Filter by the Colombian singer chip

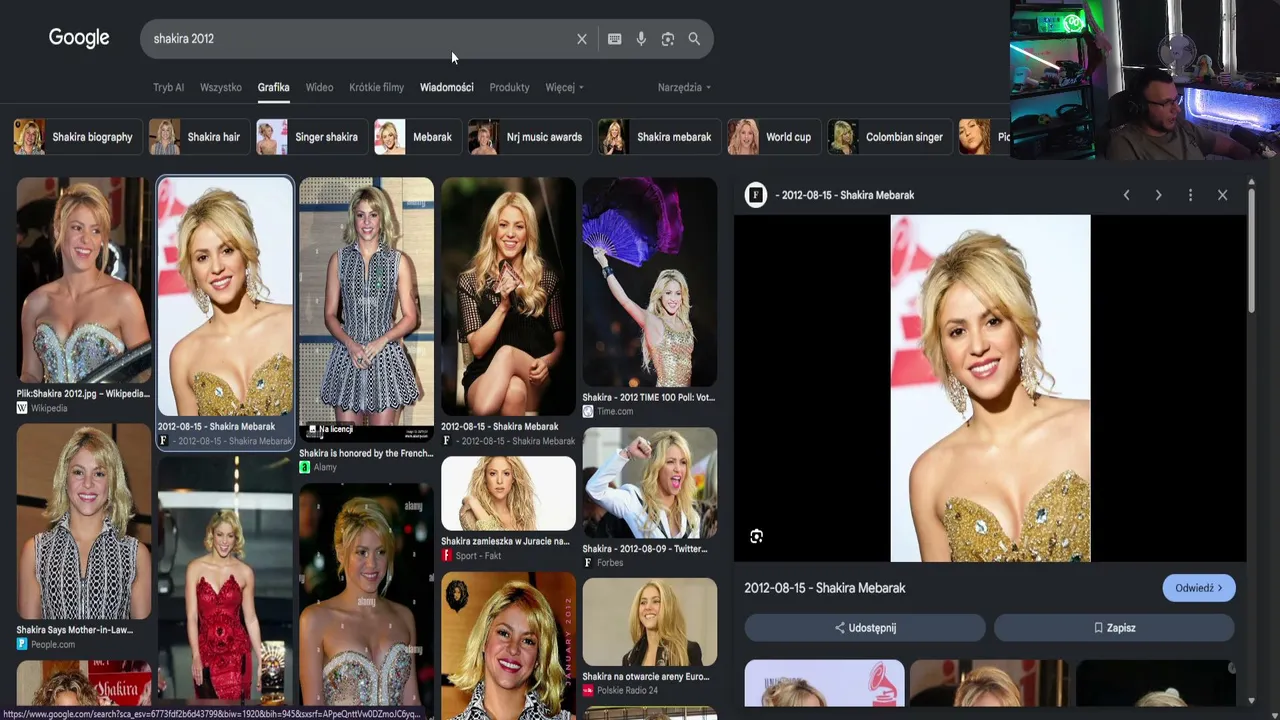(888, 137)
